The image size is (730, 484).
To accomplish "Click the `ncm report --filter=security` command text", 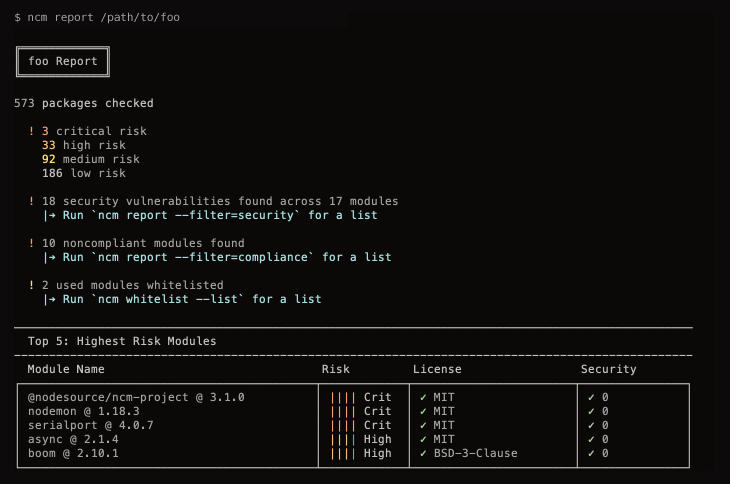I will (x=206, y=215).
